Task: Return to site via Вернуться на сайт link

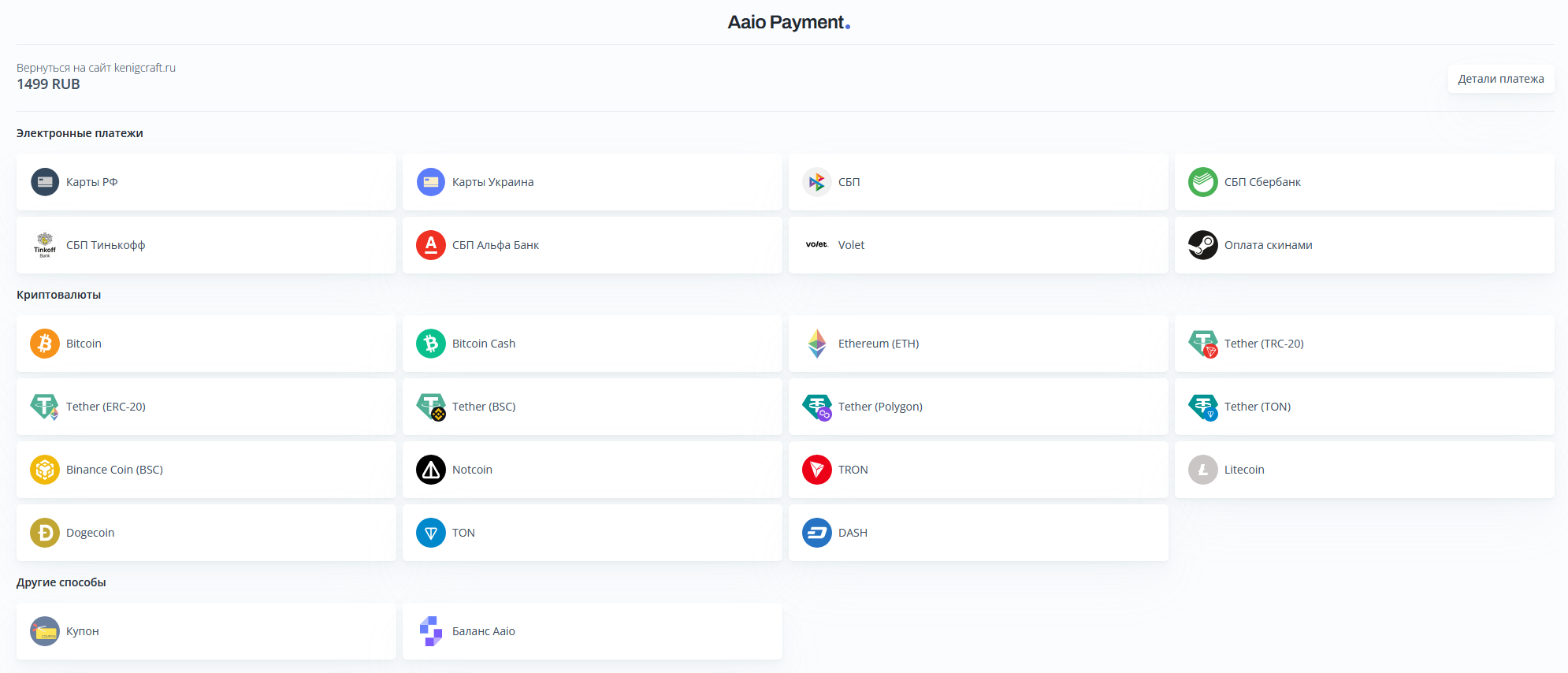Action: click(96, 68)
